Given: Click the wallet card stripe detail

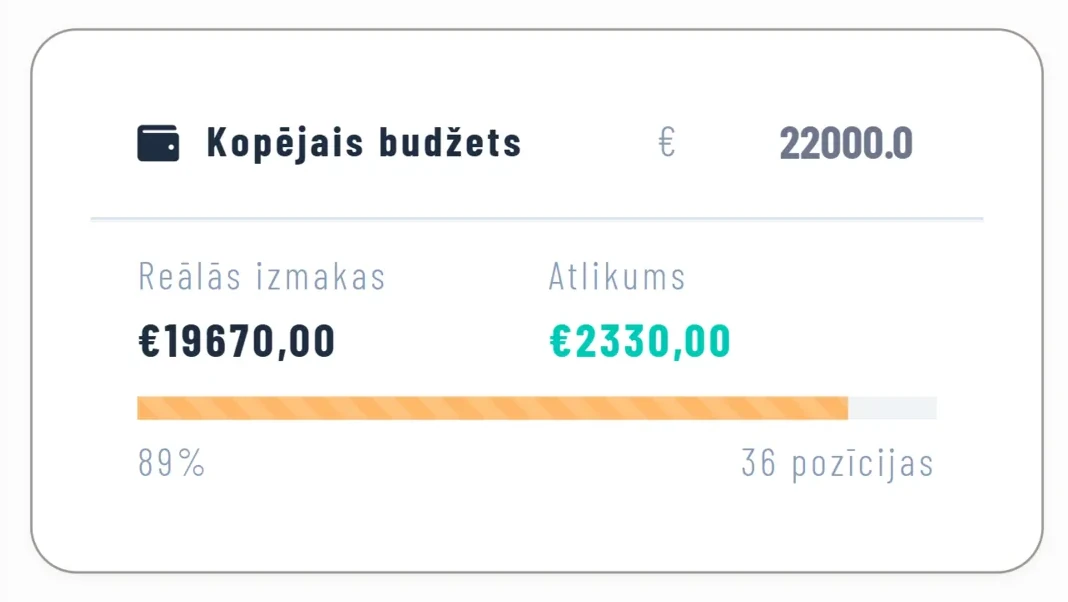Looking at the screenshot, I should (157, 130).
